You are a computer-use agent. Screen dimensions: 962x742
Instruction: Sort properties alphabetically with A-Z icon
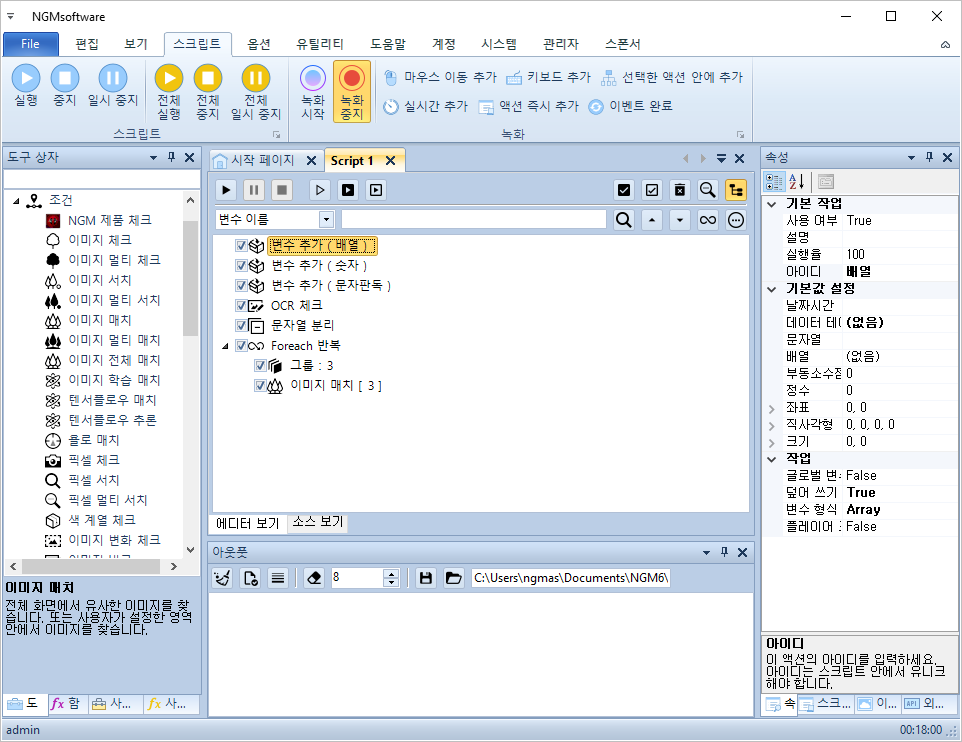796,182
